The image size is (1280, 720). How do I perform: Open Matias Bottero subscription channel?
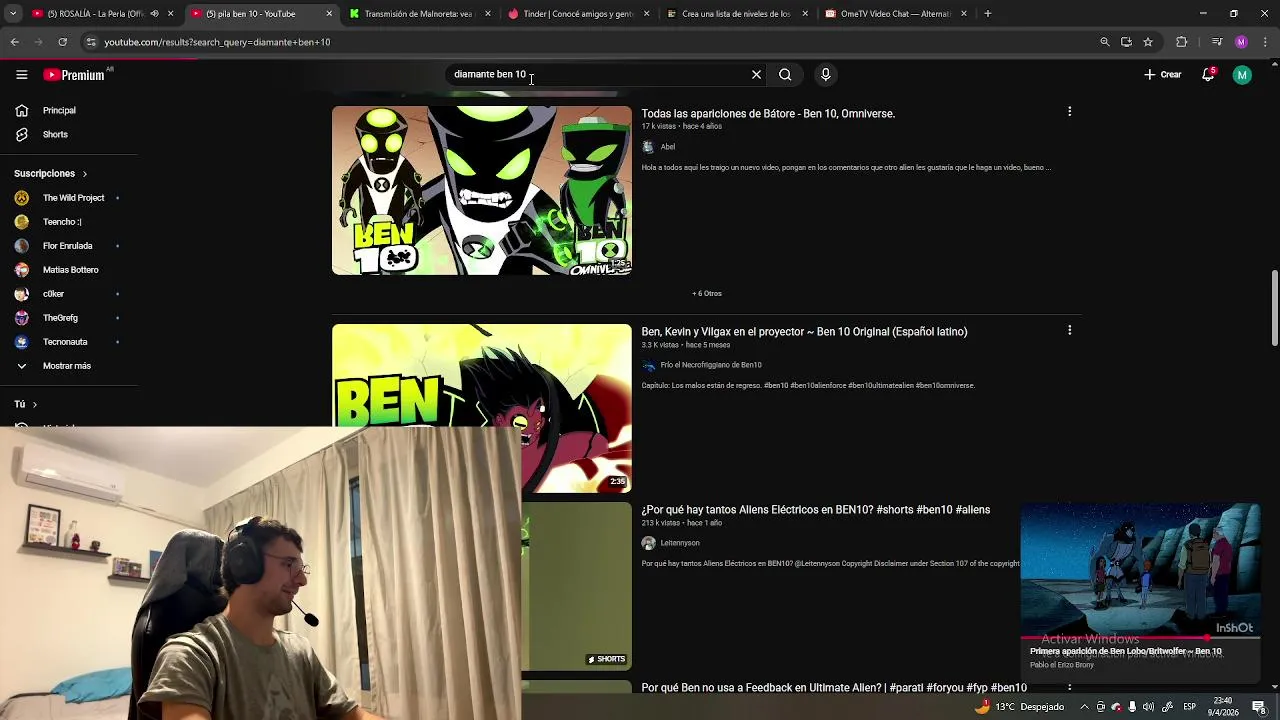coord(69,270)
